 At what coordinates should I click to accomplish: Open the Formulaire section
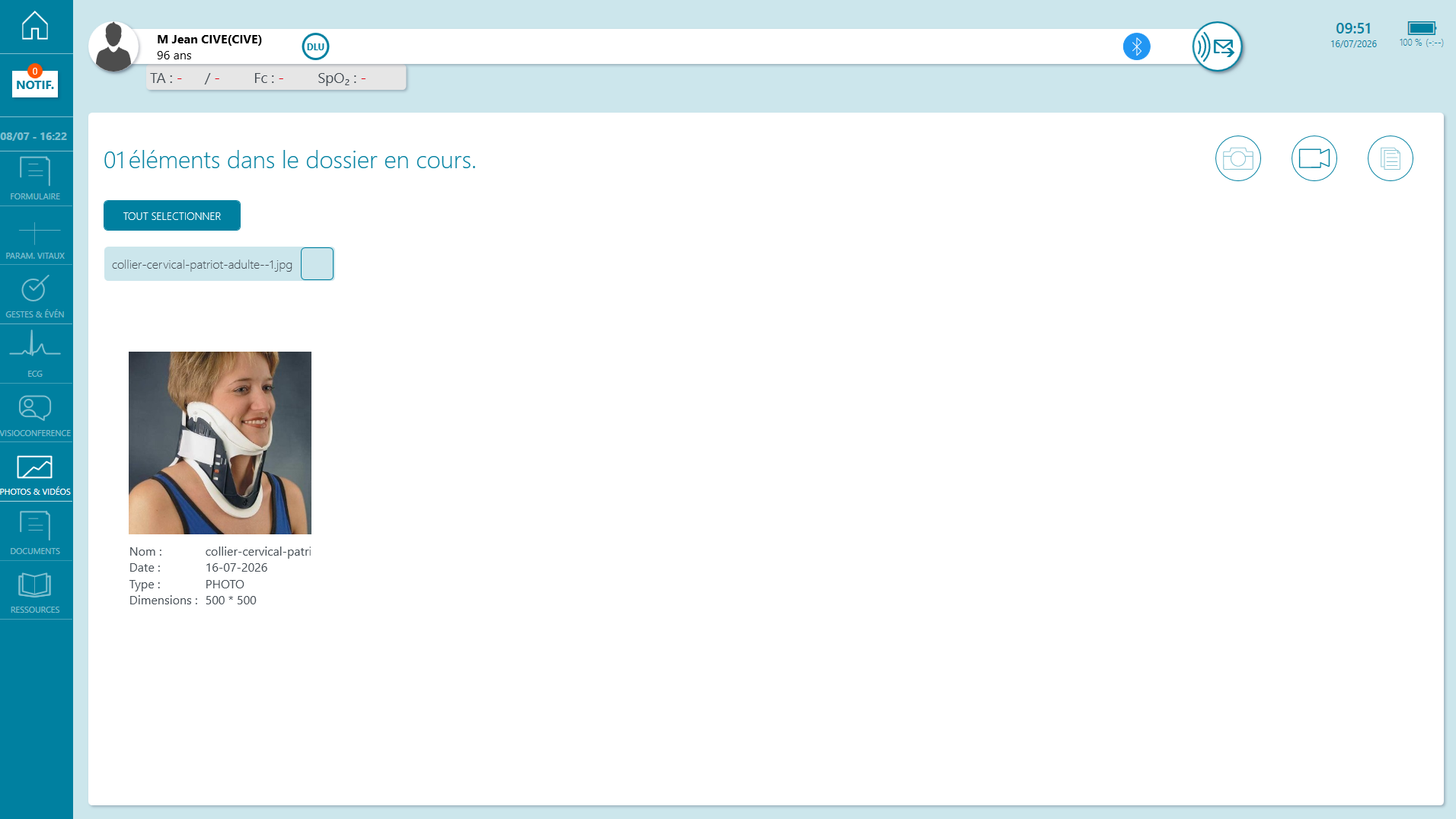point(35,179)
